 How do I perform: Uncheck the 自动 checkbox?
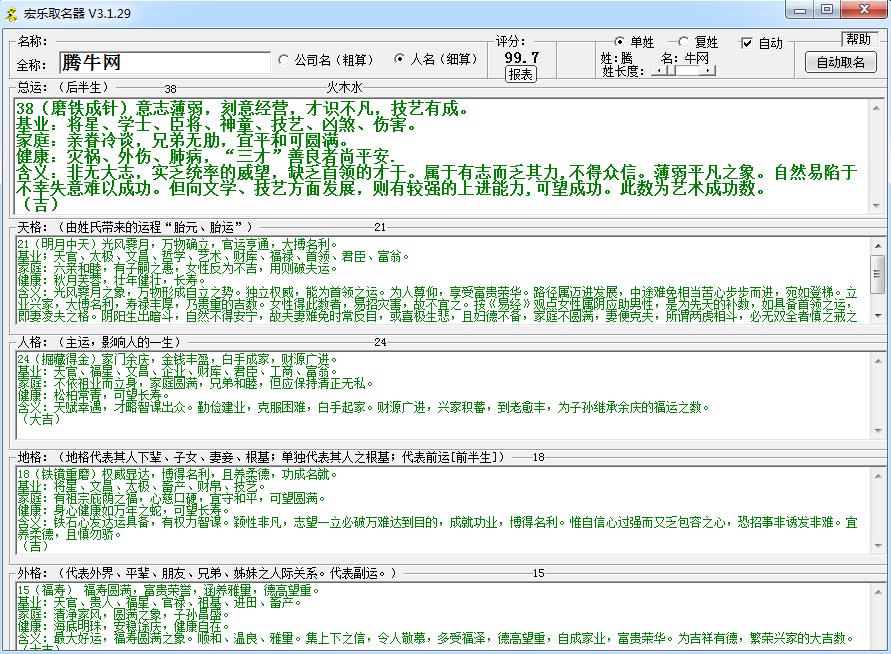point(746,43)
